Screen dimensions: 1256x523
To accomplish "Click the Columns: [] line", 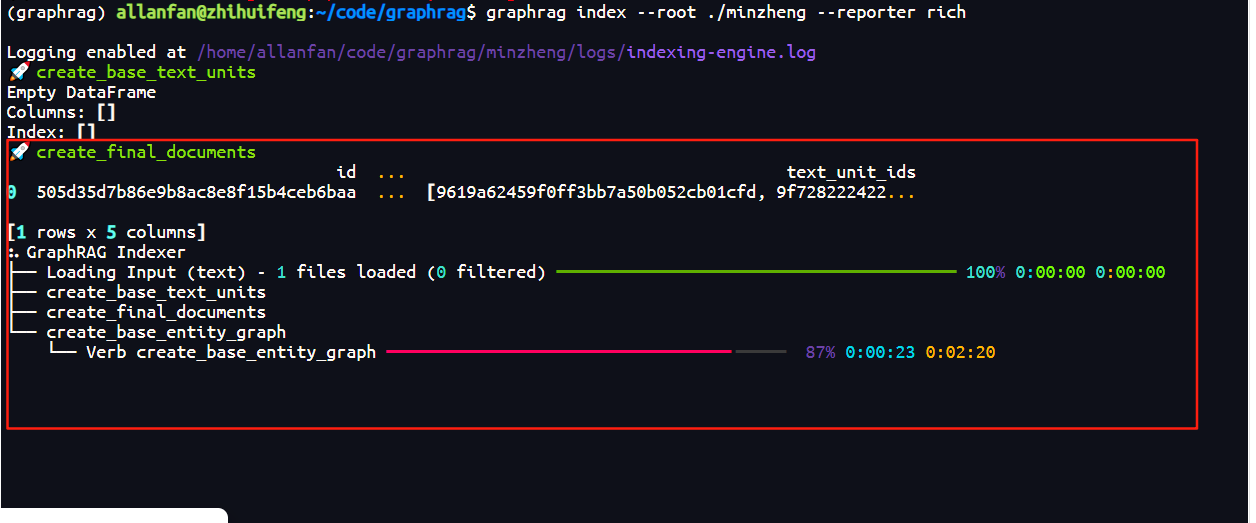I will point(61,112).
